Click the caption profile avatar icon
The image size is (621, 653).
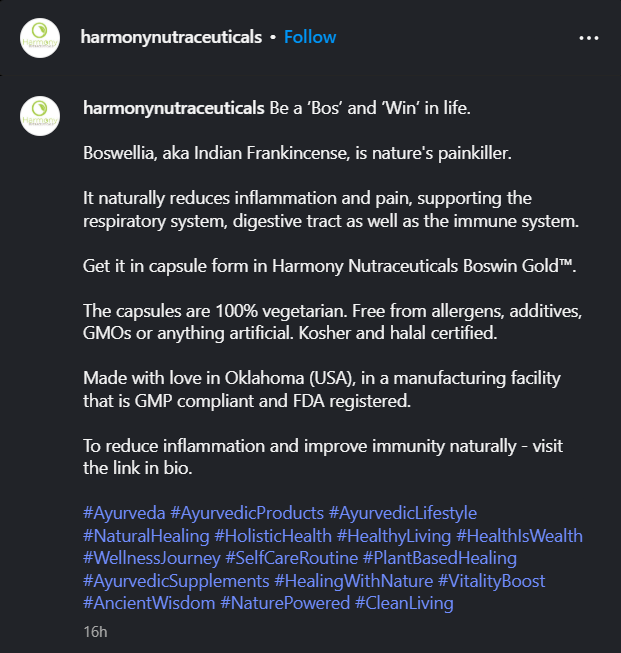[x=41, y=115]
